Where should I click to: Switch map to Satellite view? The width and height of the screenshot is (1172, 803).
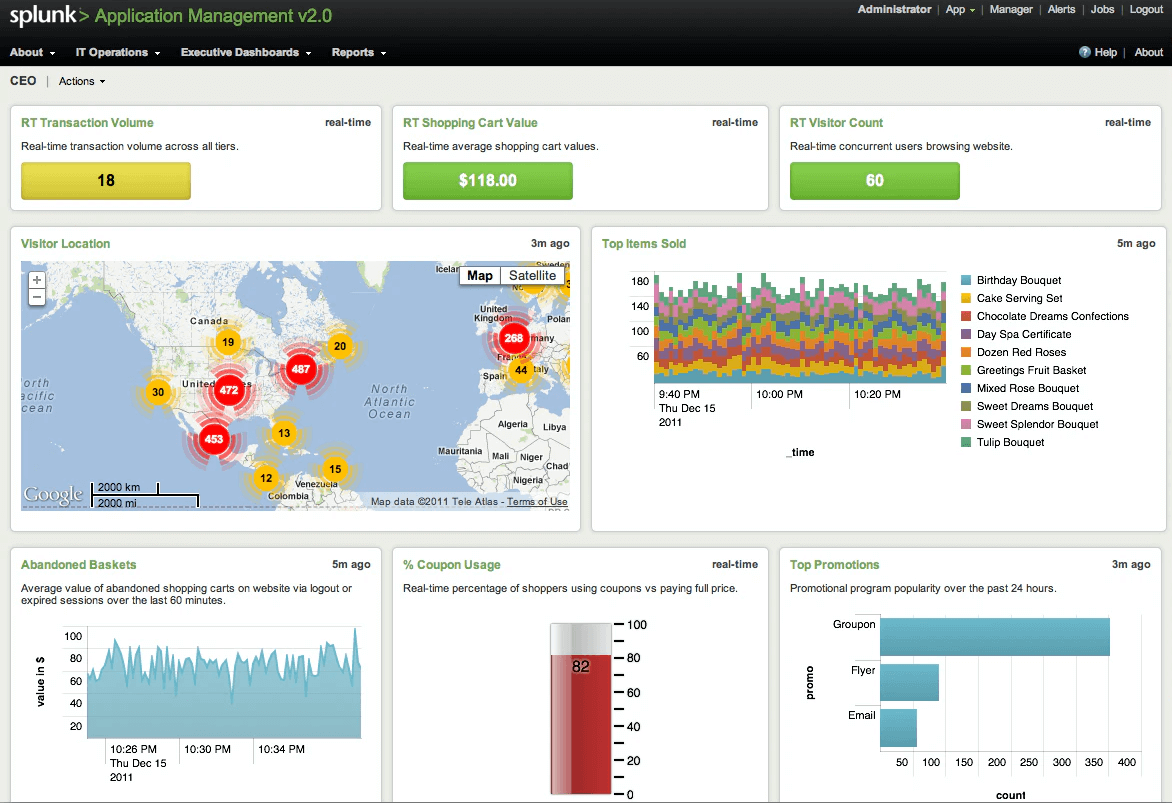pos(532,276)
